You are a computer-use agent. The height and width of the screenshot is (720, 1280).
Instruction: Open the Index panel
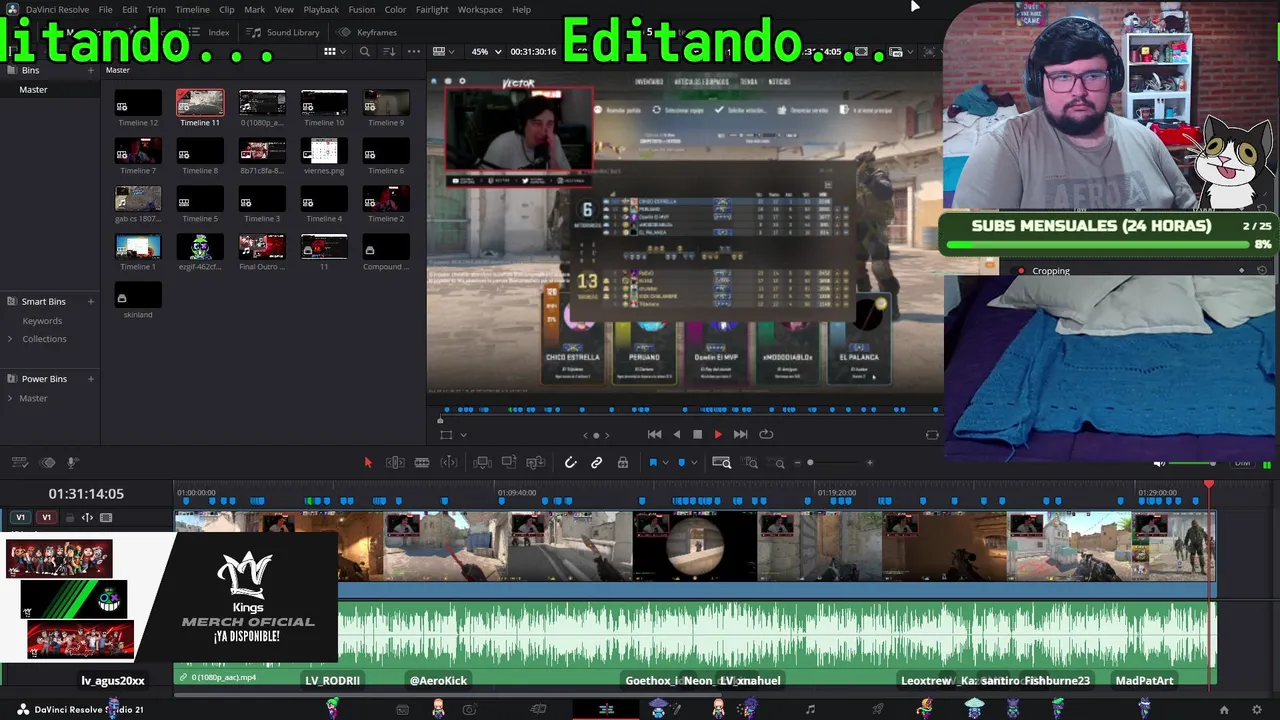[x=210, y=32]
